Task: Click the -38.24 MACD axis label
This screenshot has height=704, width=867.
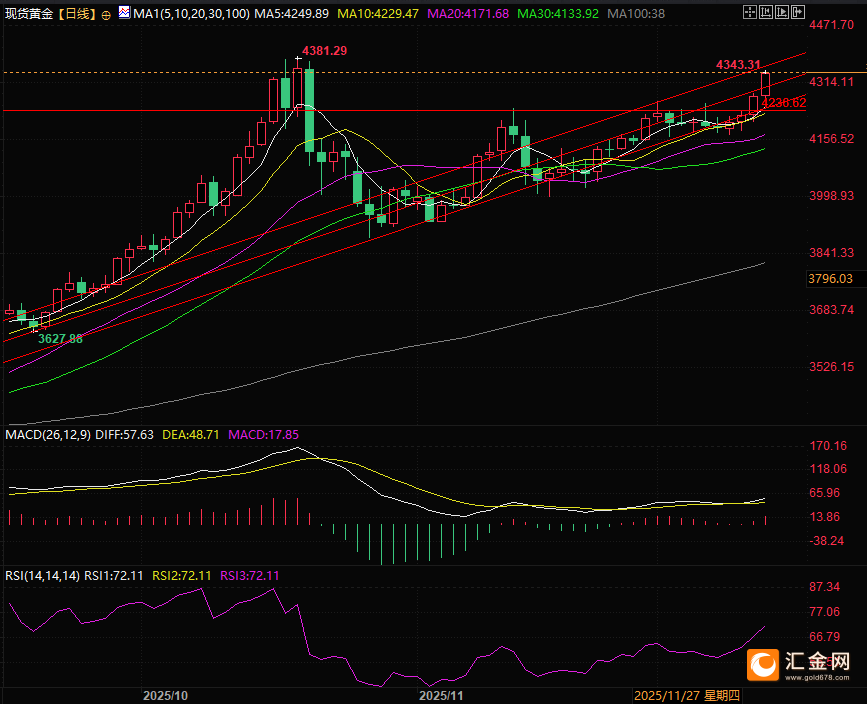Action: (827, 541)
